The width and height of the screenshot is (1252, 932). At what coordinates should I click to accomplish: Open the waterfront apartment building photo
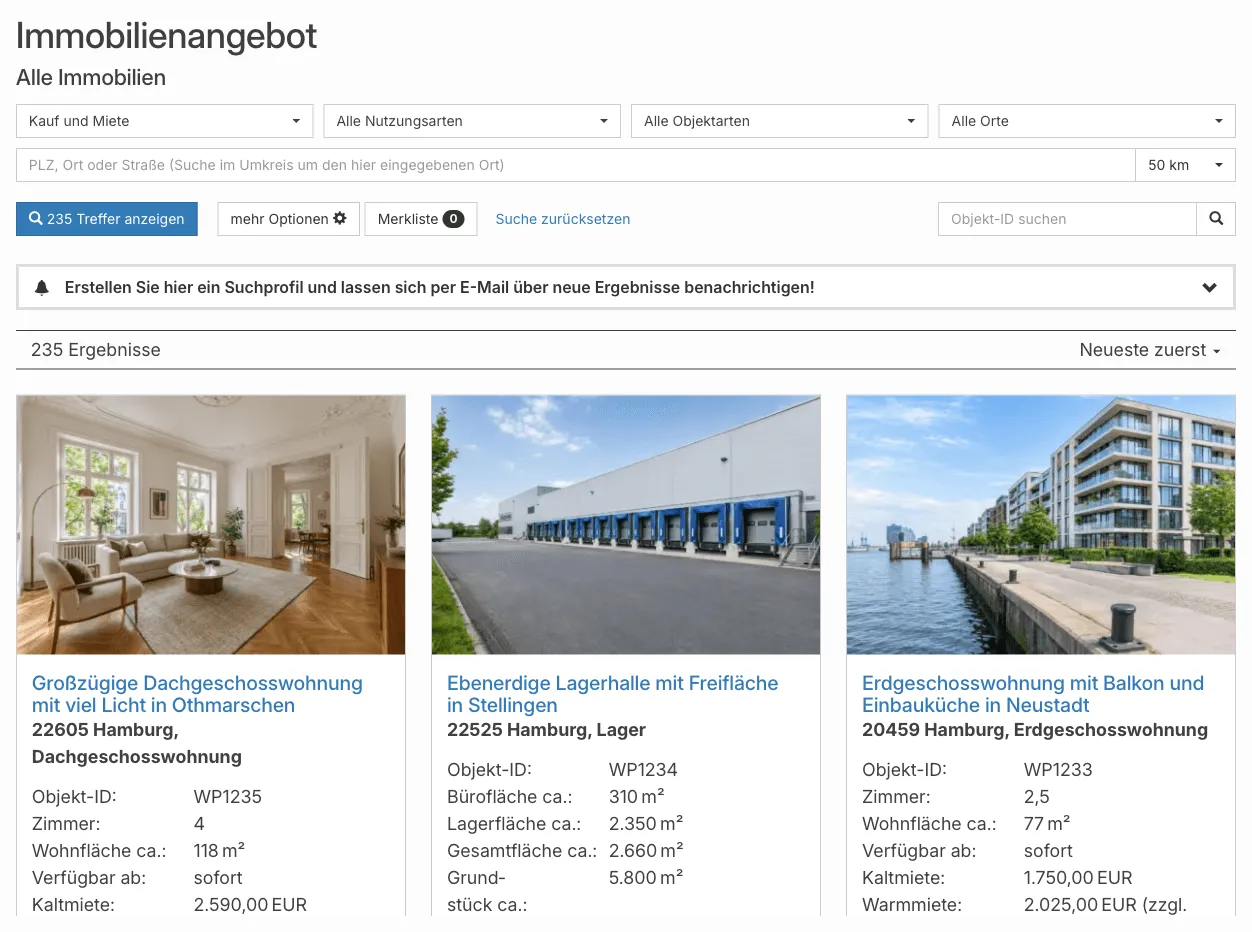[x=1041, y=525]
